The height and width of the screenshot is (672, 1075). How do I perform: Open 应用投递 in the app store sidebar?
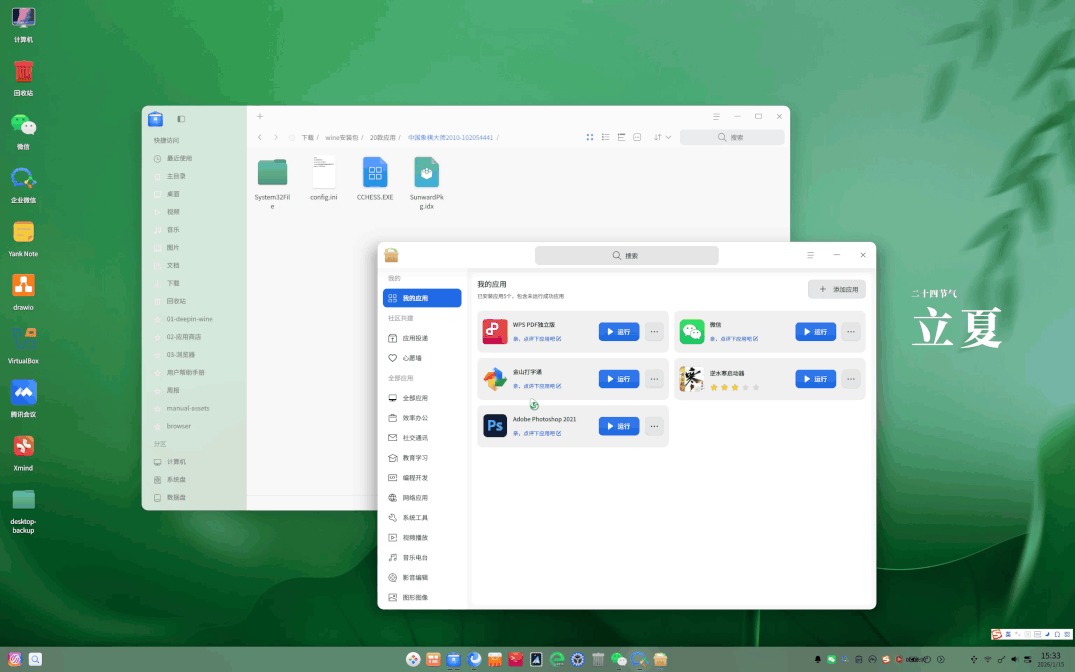[422, 338]
